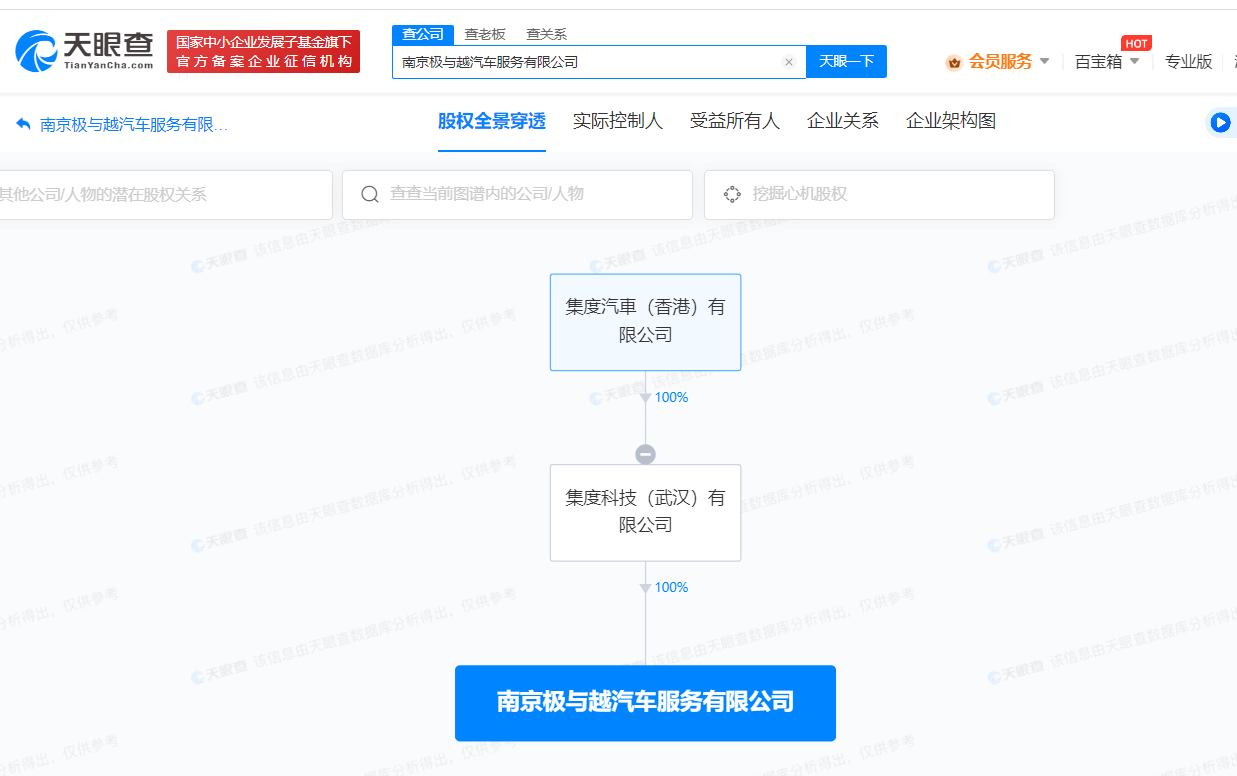Switch to the 查关系 search tab

546,34
